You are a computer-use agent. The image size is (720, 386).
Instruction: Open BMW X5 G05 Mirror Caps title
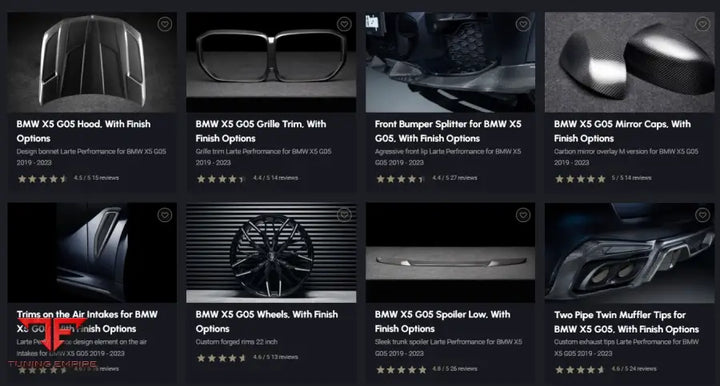tap(622, 131)
